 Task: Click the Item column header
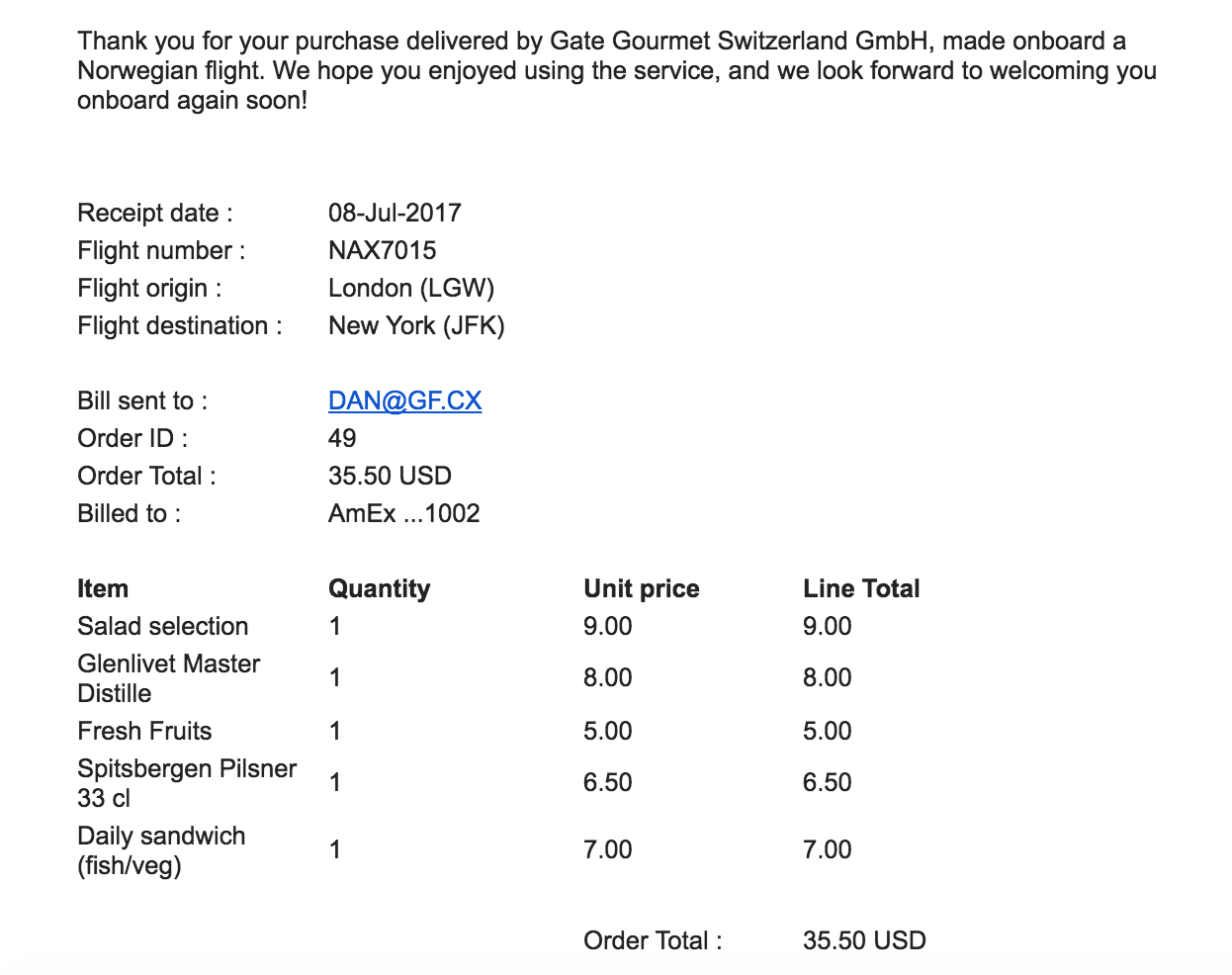click(103, 588)
